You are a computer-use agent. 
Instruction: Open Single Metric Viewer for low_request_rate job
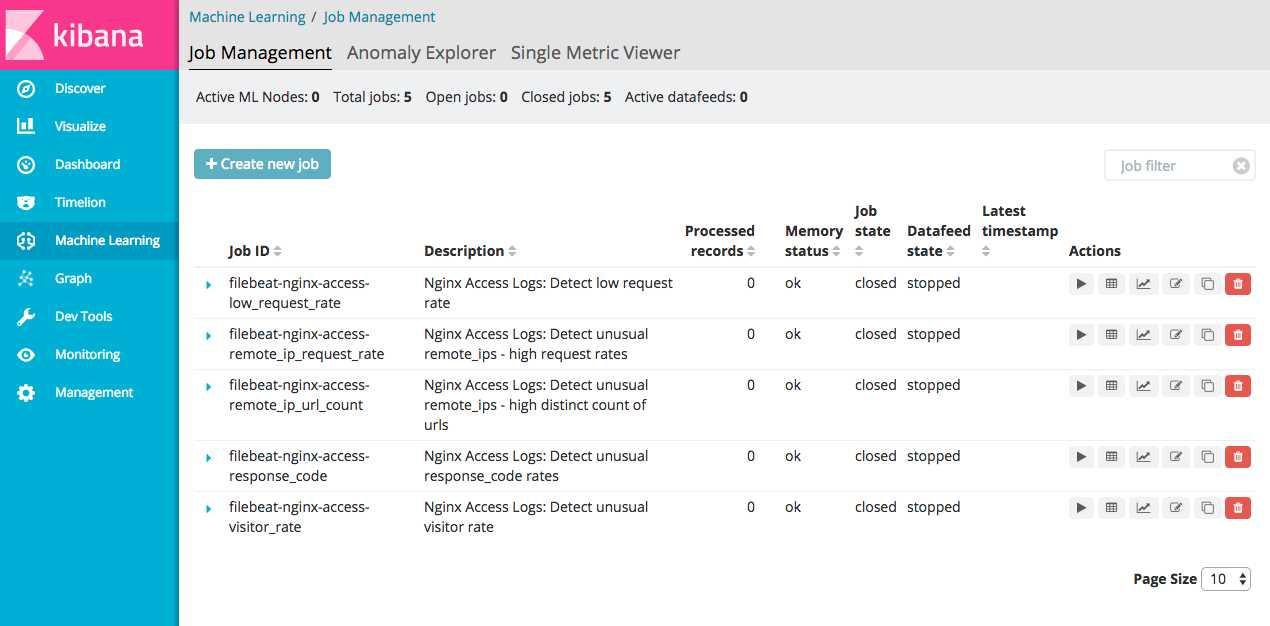click(x=1143, y=284)
